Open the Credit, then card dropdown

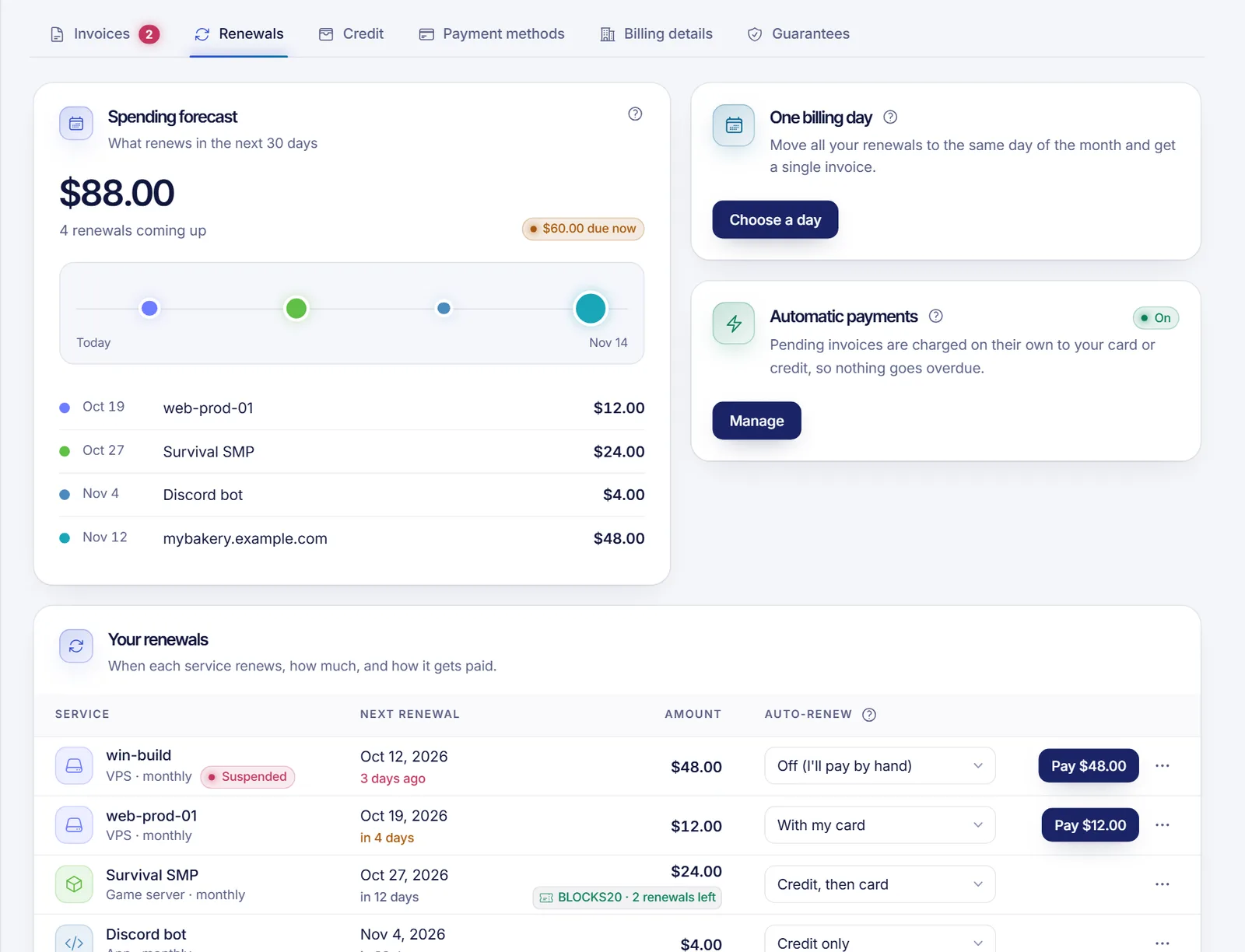(x=880, y=884)
